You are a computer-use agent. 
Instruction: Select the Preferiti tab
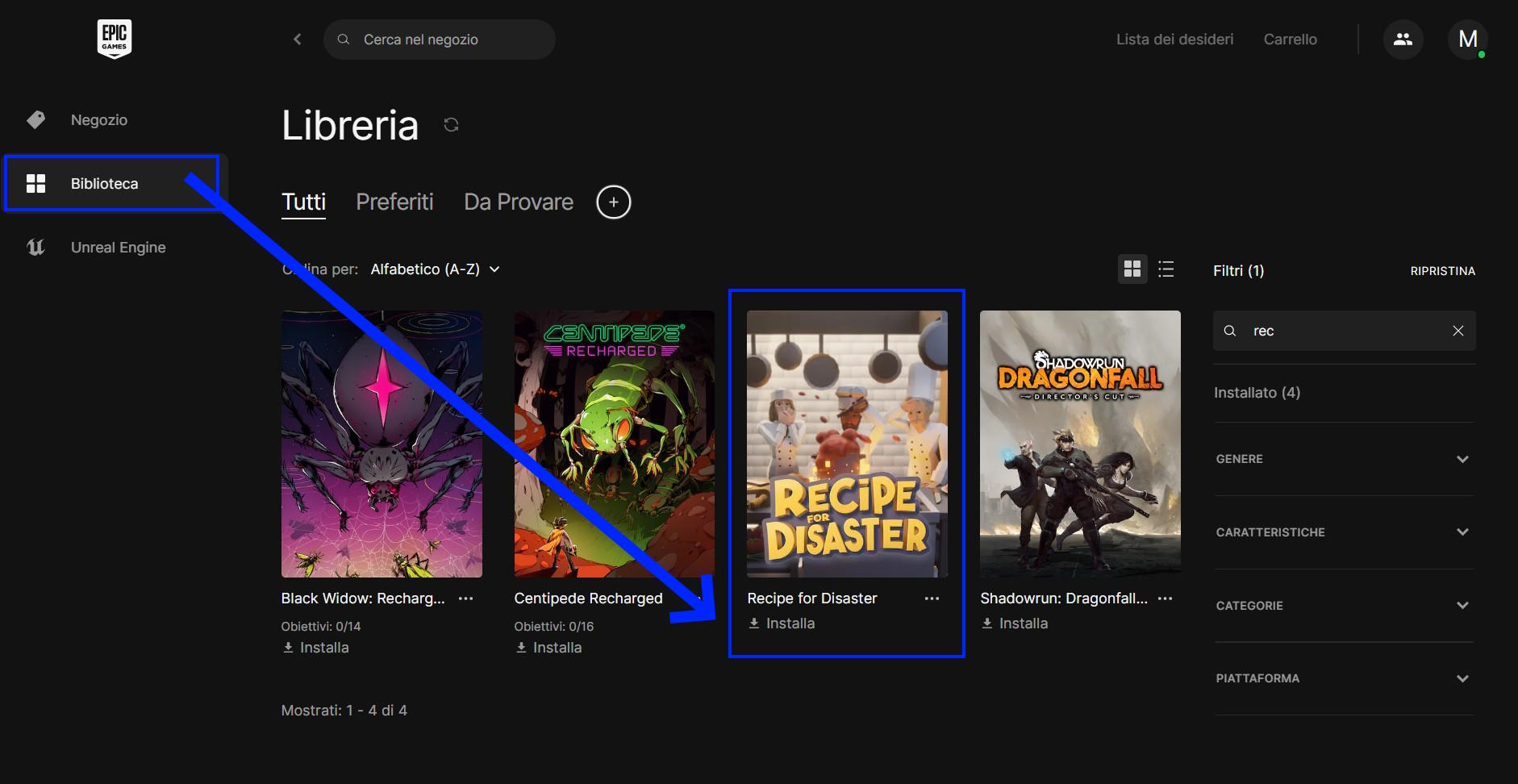[x=394, y=202]
